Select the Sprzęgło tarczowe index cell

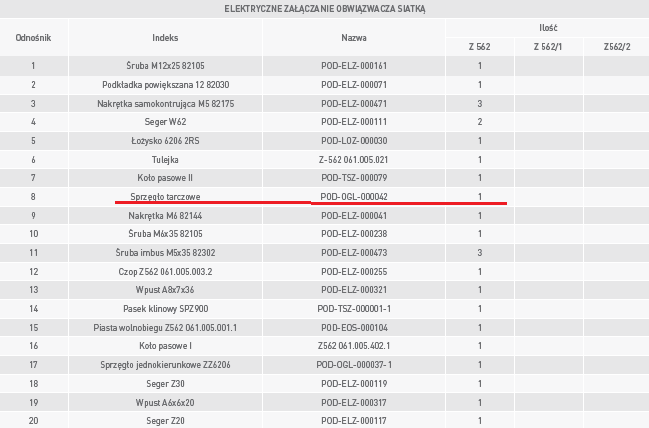pos(165,197)
